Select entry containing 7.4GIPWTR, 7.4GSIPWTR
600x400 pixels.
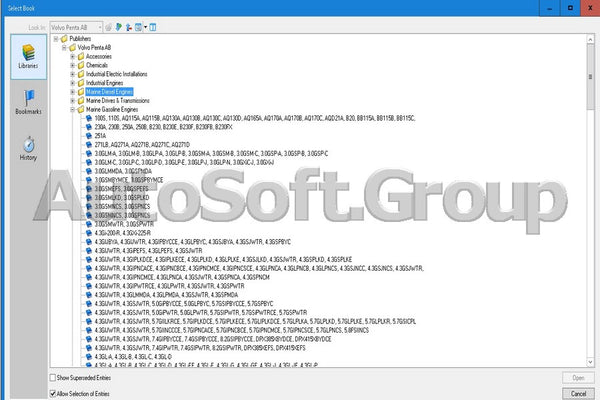[x=200, y=348]
